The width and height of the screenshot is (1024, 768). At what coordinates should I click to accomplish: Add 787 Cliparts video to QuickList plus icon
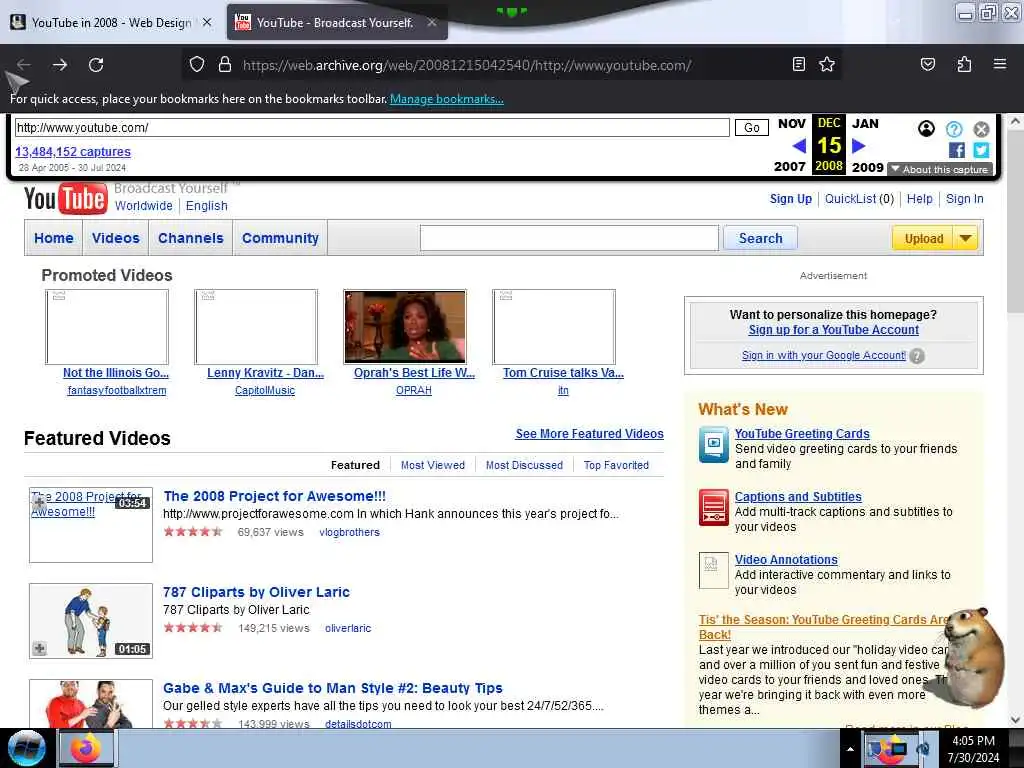coord(39,648)
